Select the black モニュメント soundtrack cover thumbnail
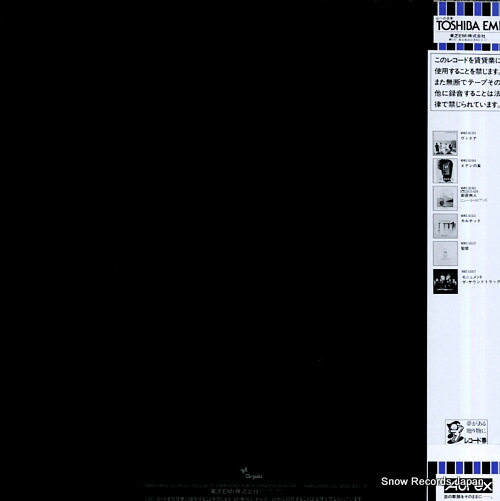The height and width of the screenshot is (501, 500). (x=445, y=282)
